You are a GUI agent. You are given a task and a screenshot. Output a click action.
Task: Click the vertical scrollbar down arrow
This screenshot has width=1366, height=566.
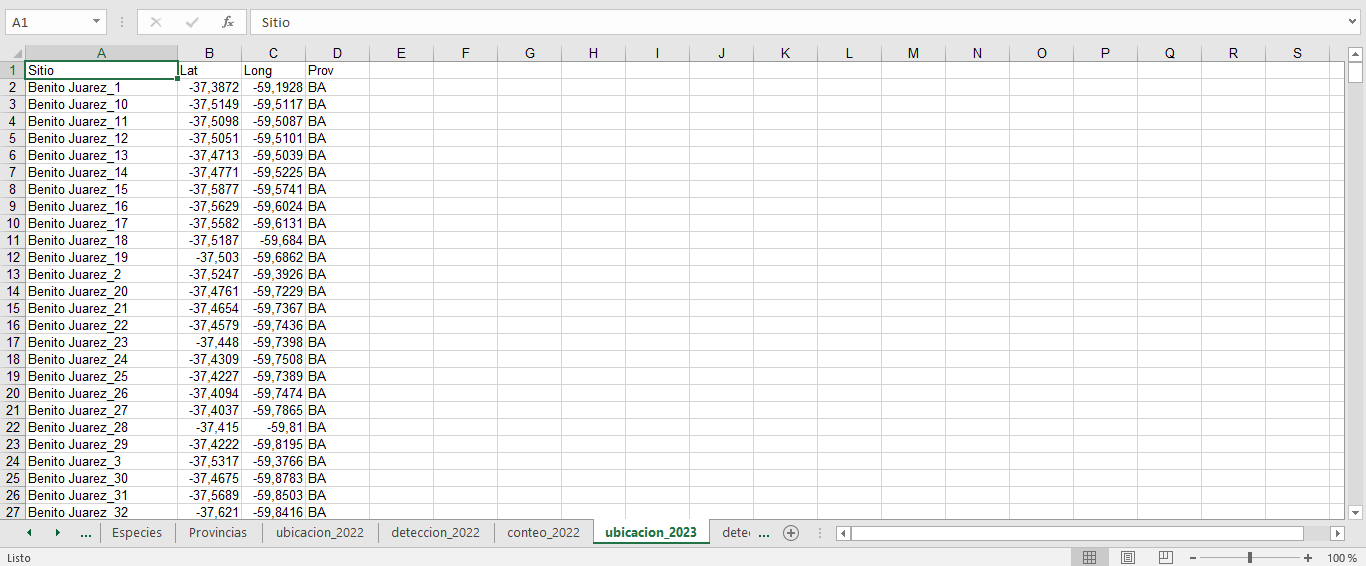tap(1356, 513)
